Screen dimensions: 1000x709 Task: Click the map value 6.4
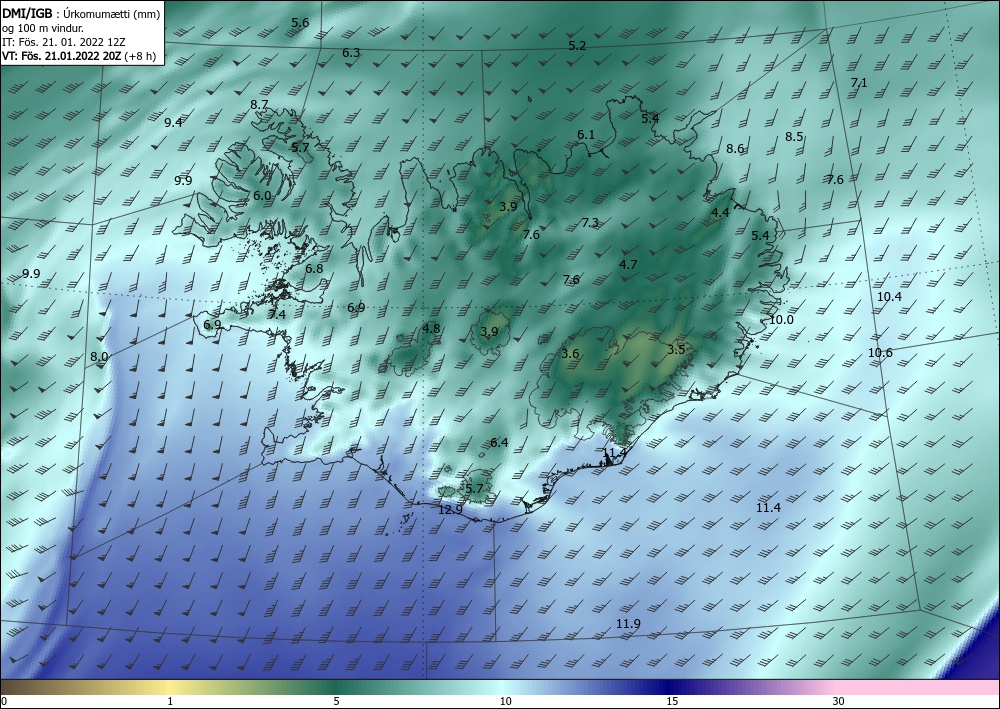point(499,443)
